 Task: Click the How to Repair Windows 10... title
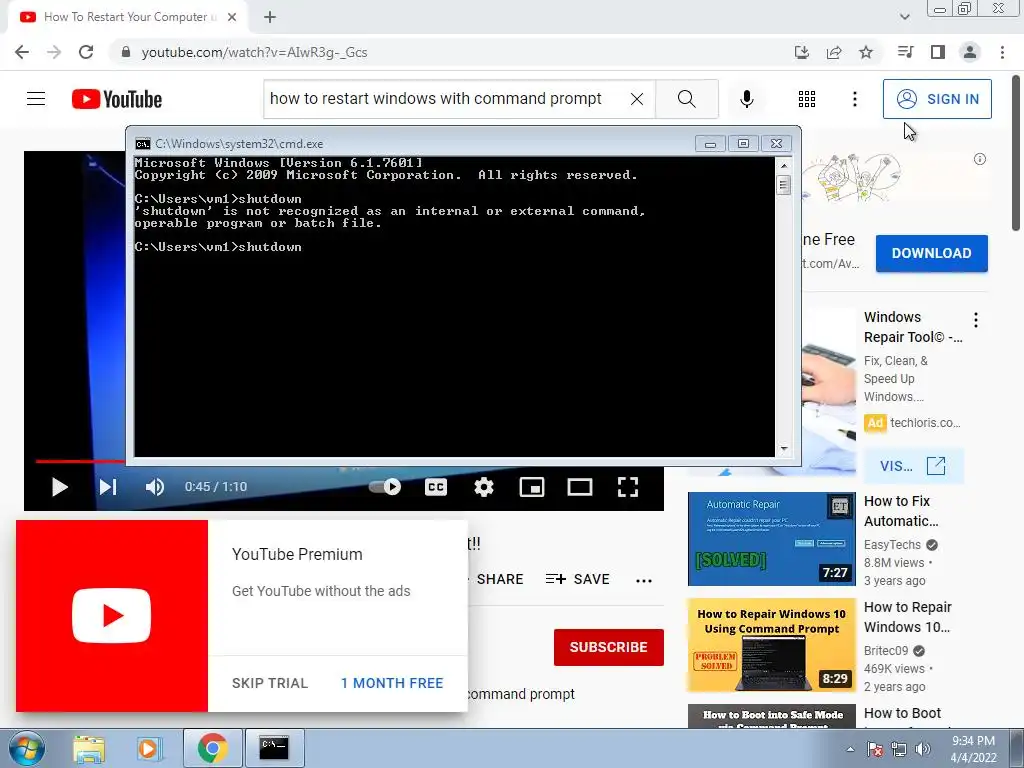(907, 617)
